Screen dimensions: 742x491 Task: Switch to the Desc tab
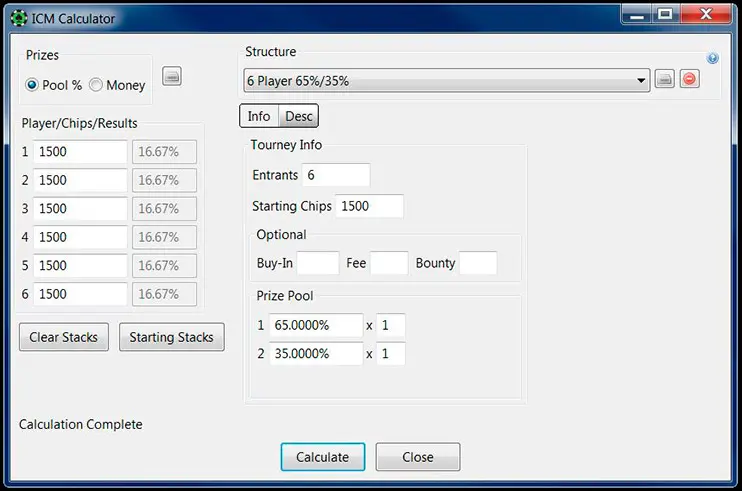click(299, 116)
